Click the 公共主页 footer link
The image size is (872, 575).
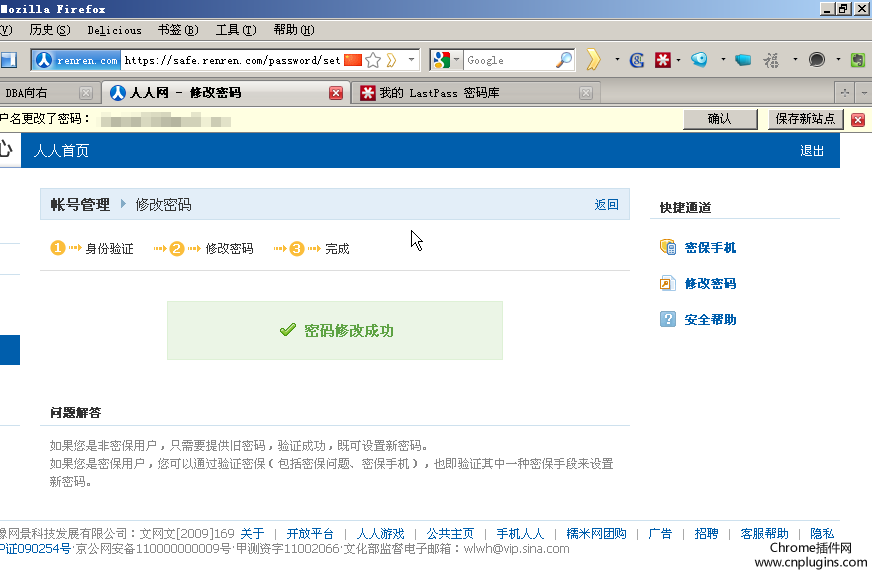click(x=450, y=534)
